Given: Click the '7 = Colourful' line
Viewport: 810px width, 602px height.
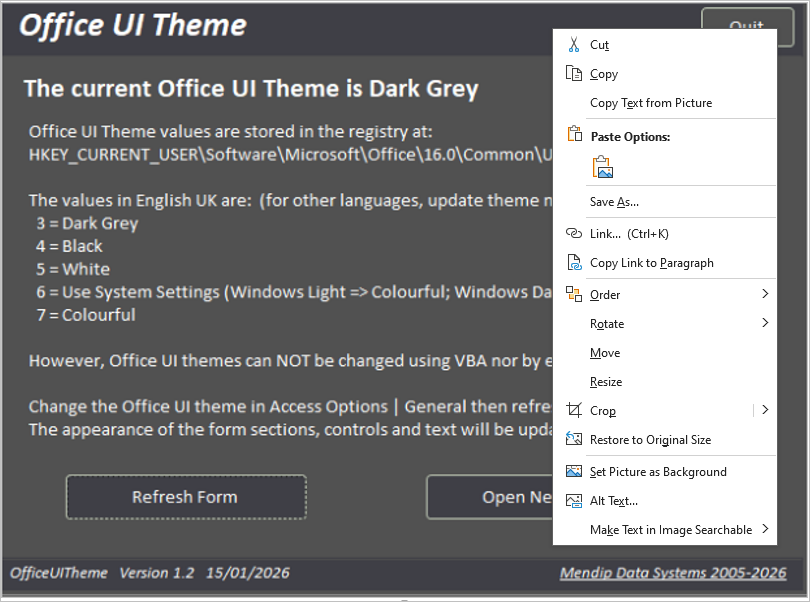Looking at the screenshot, I should click(x=86, y=315).
